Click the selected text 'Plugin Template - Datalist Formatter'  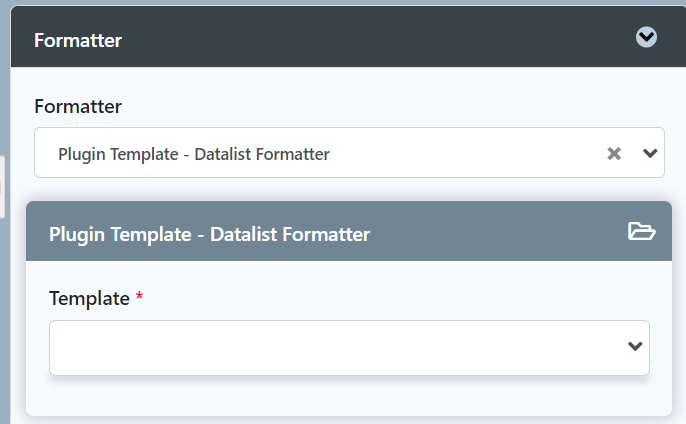(x=194, y=154)
